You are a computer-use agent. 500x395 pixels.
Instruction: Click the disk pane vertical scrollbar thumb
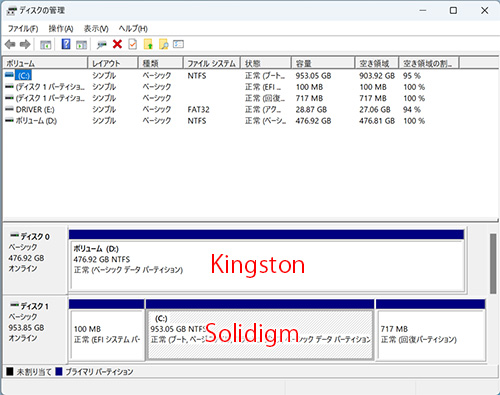click(493, 264)
